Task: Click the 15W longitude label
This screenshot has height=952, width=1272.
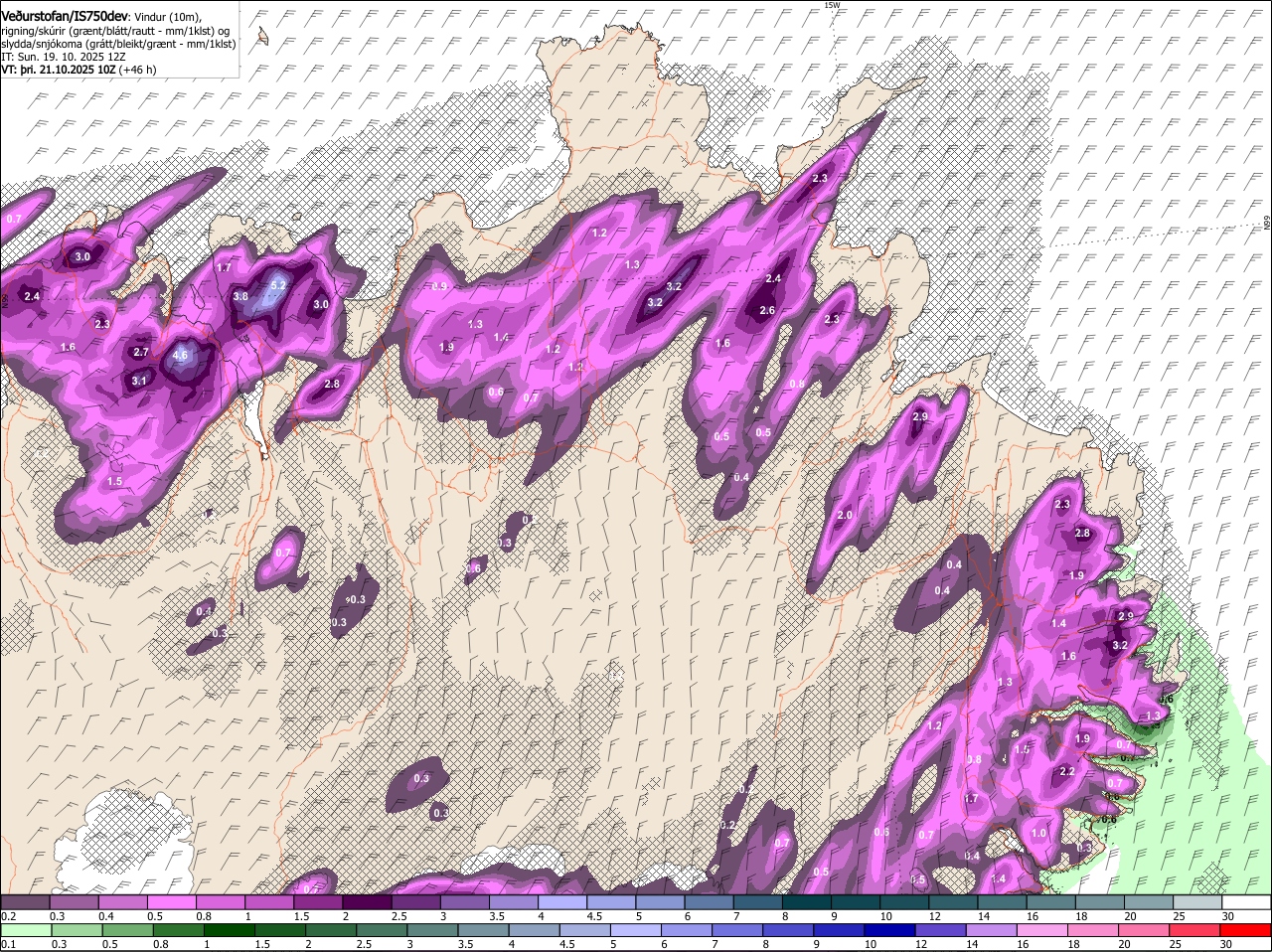Action: [832, 5]
